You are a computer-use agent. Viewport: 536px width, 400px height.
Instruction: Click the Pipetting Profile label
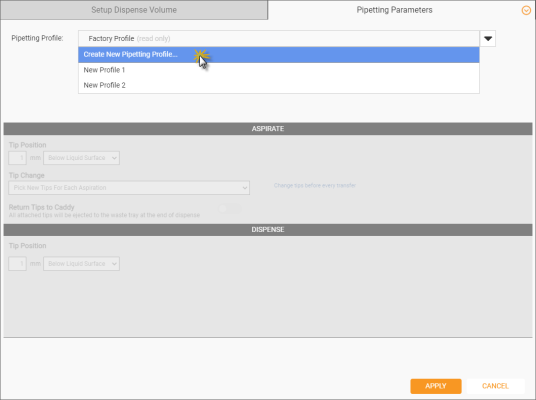[x=37, y=38]
